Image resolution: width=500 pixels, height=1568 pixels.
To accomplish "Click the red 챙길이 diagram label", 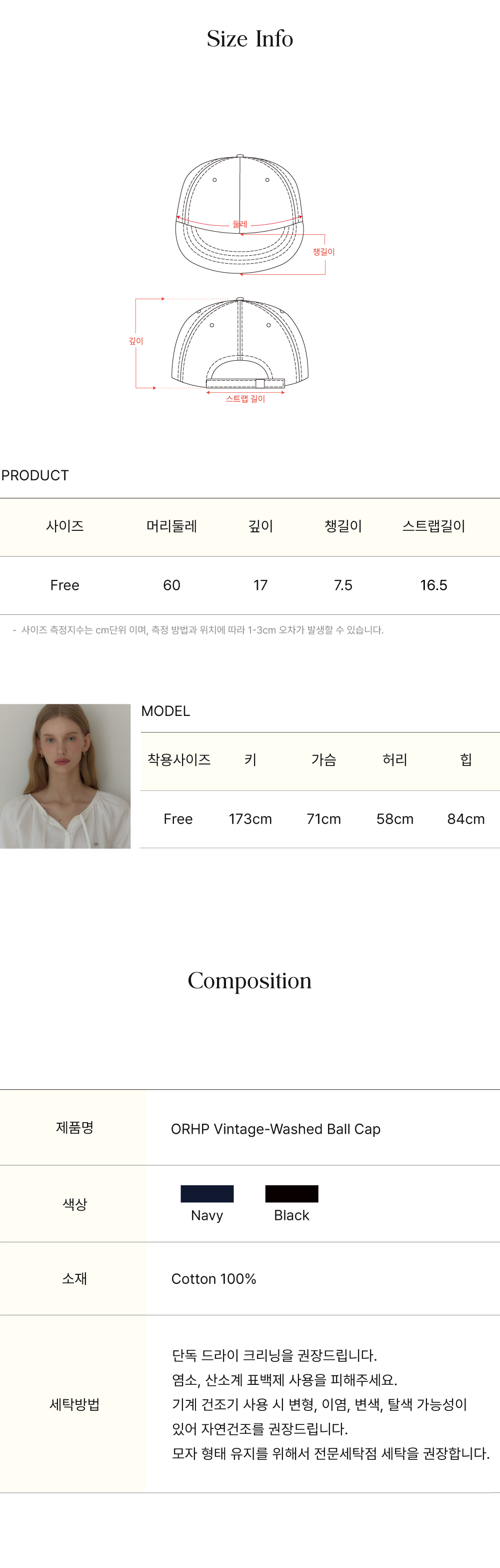I will point(323,252).
